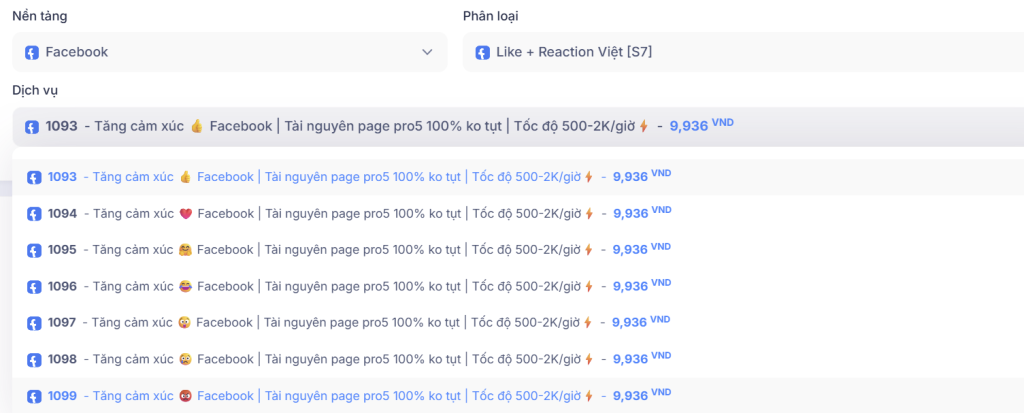Click the laughing emoji in option 1096

pos(185,286)
